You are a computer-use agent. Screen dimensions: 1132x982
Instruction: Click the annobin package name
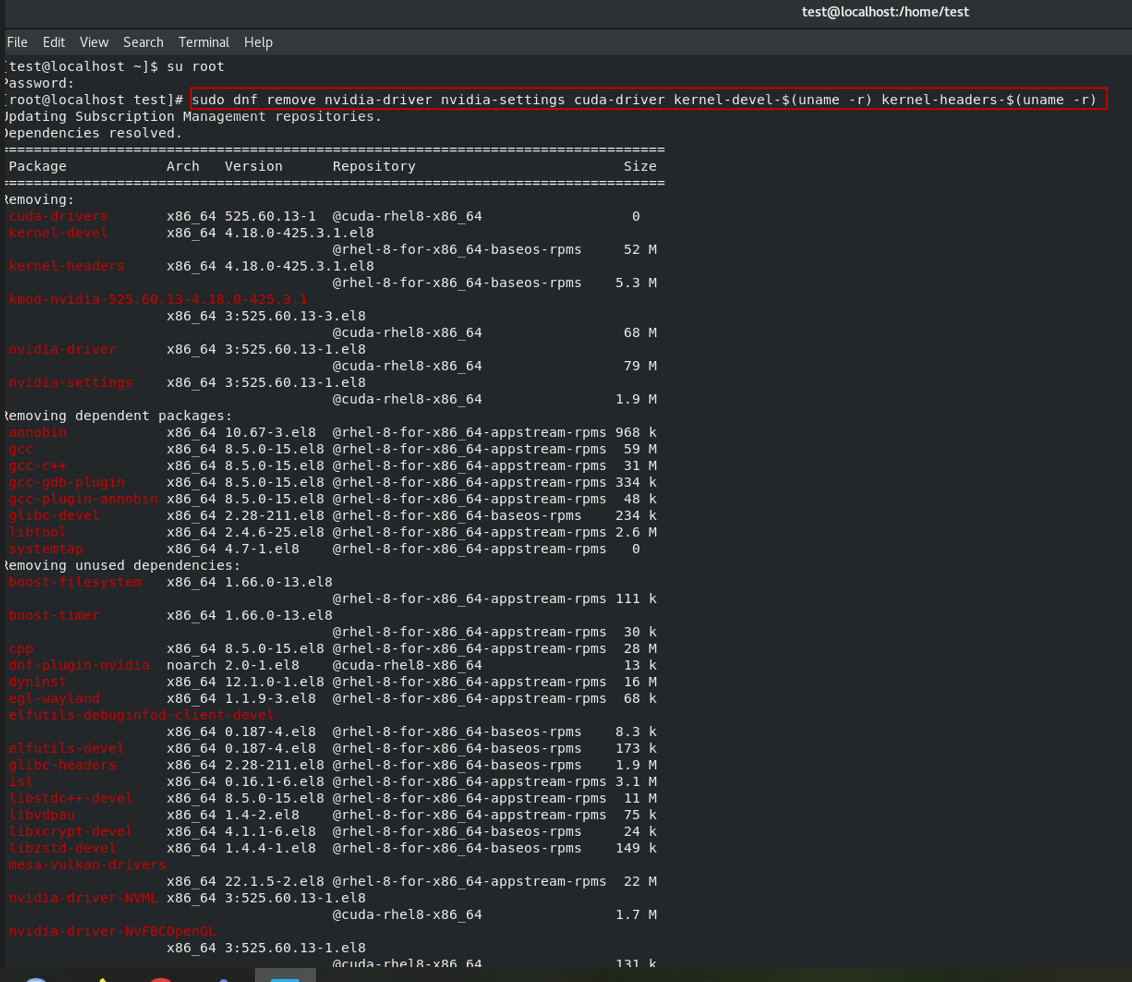(38, 432)
